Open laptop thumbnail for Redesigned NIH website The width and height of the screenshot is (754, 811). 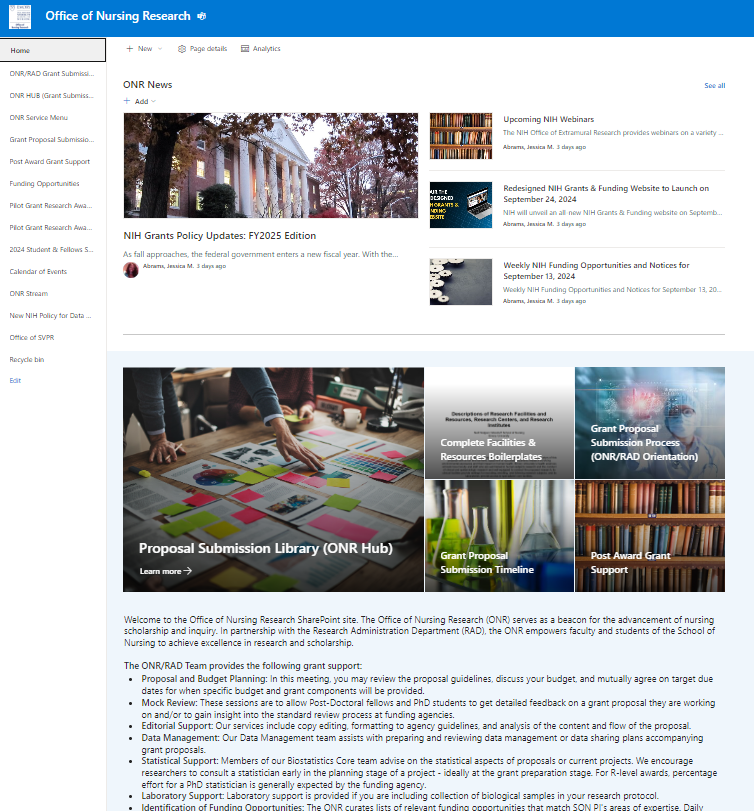tap(461, 205)
